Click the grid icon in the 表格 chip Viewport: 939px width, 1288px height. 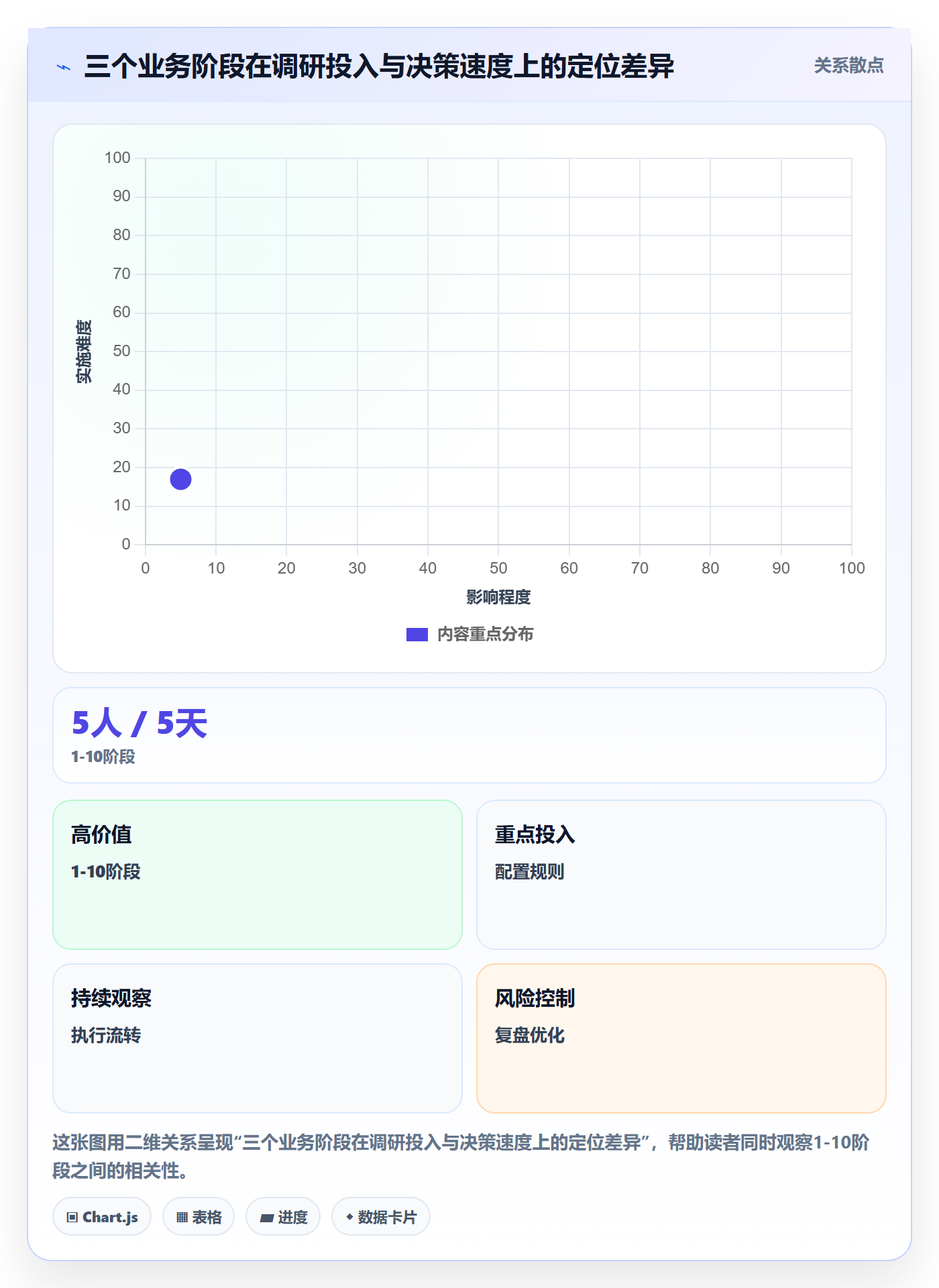click(182, 1218)
